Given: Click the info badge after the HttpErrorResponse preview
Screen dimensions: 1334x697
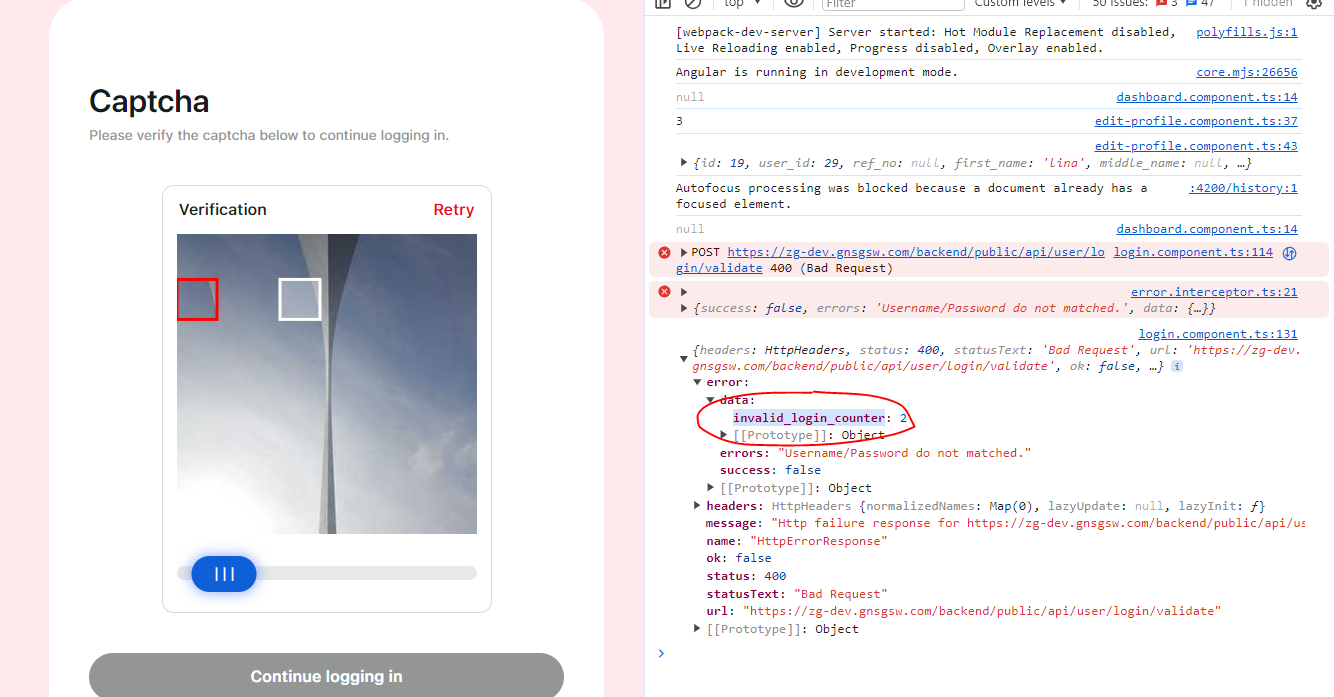Looking at the screenshot, I should (1177, 367).
